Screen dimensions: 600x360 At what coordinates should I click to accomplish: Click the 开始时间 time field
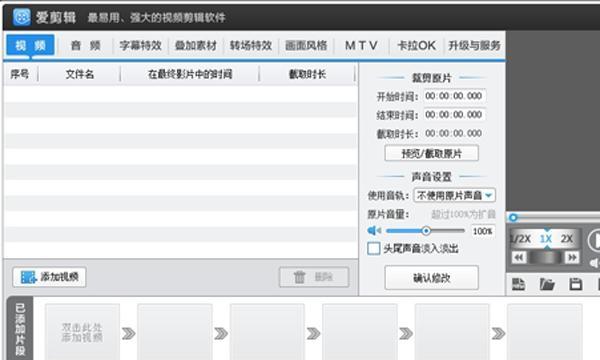[454, 96]
